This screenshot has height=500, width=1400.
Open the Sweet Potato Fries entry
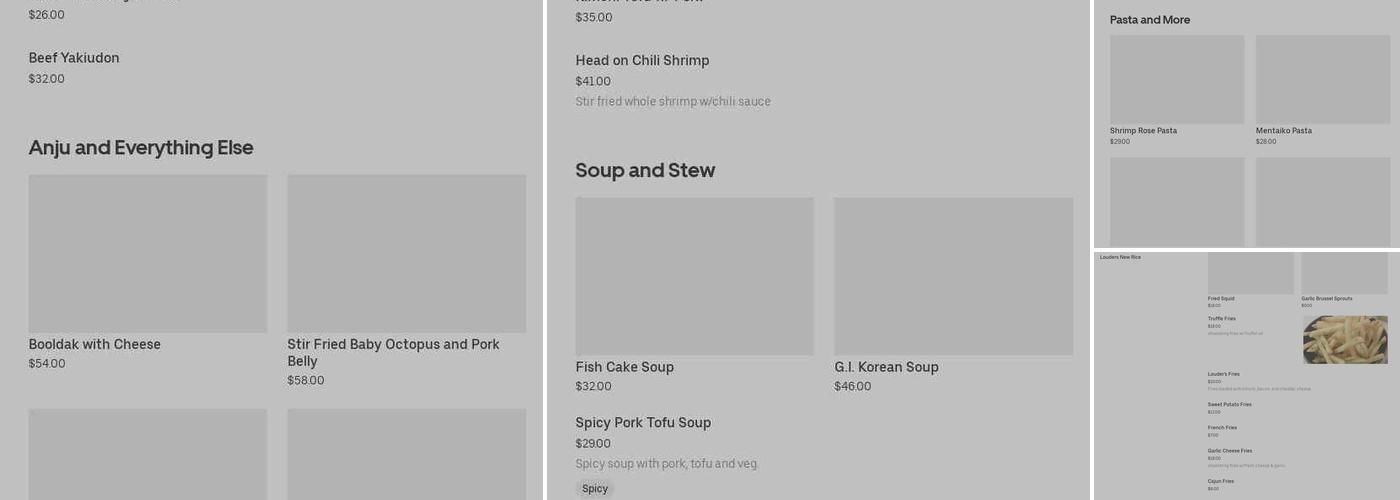coord(1229,405)
